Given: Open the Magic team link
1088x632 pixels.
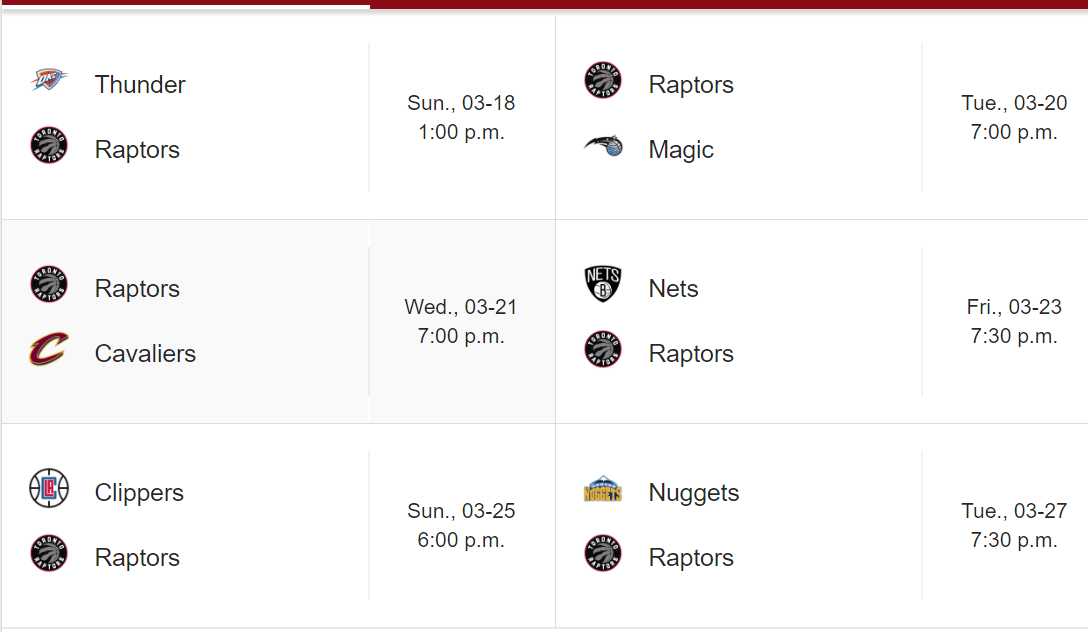Looking at the screenshot, I should pyautogui.click(x=681, y=150).
